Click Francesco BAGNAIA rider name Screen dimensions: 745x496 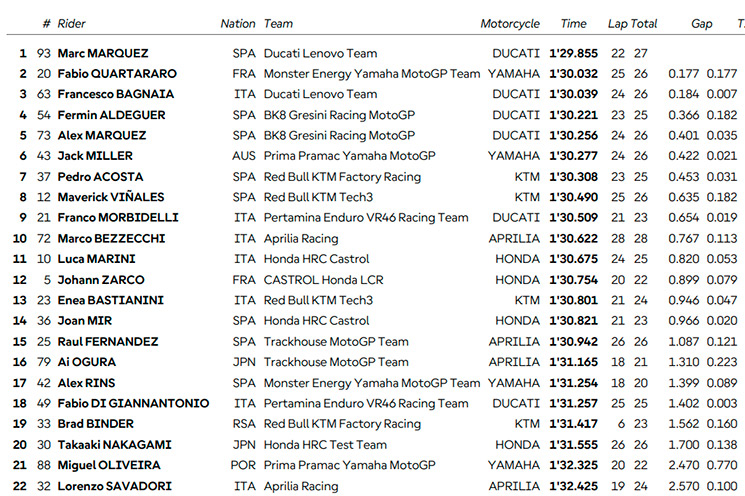(x=115, y=94)
